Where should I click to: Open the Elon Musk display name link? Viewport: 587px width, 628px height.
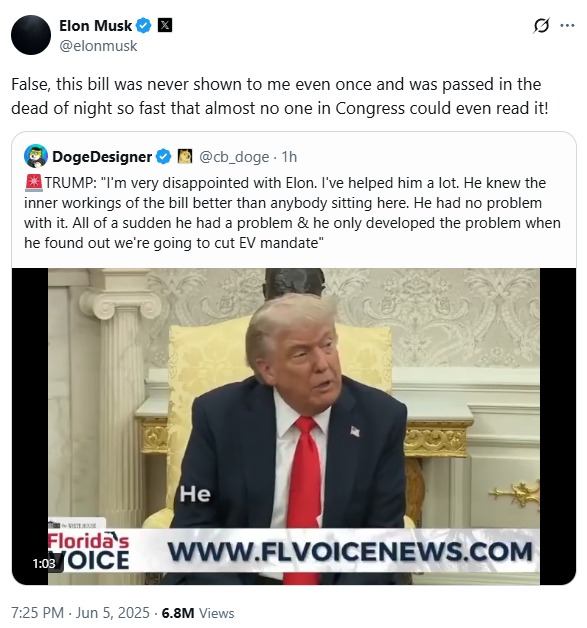pyautogui.click(x=95, y=26)
